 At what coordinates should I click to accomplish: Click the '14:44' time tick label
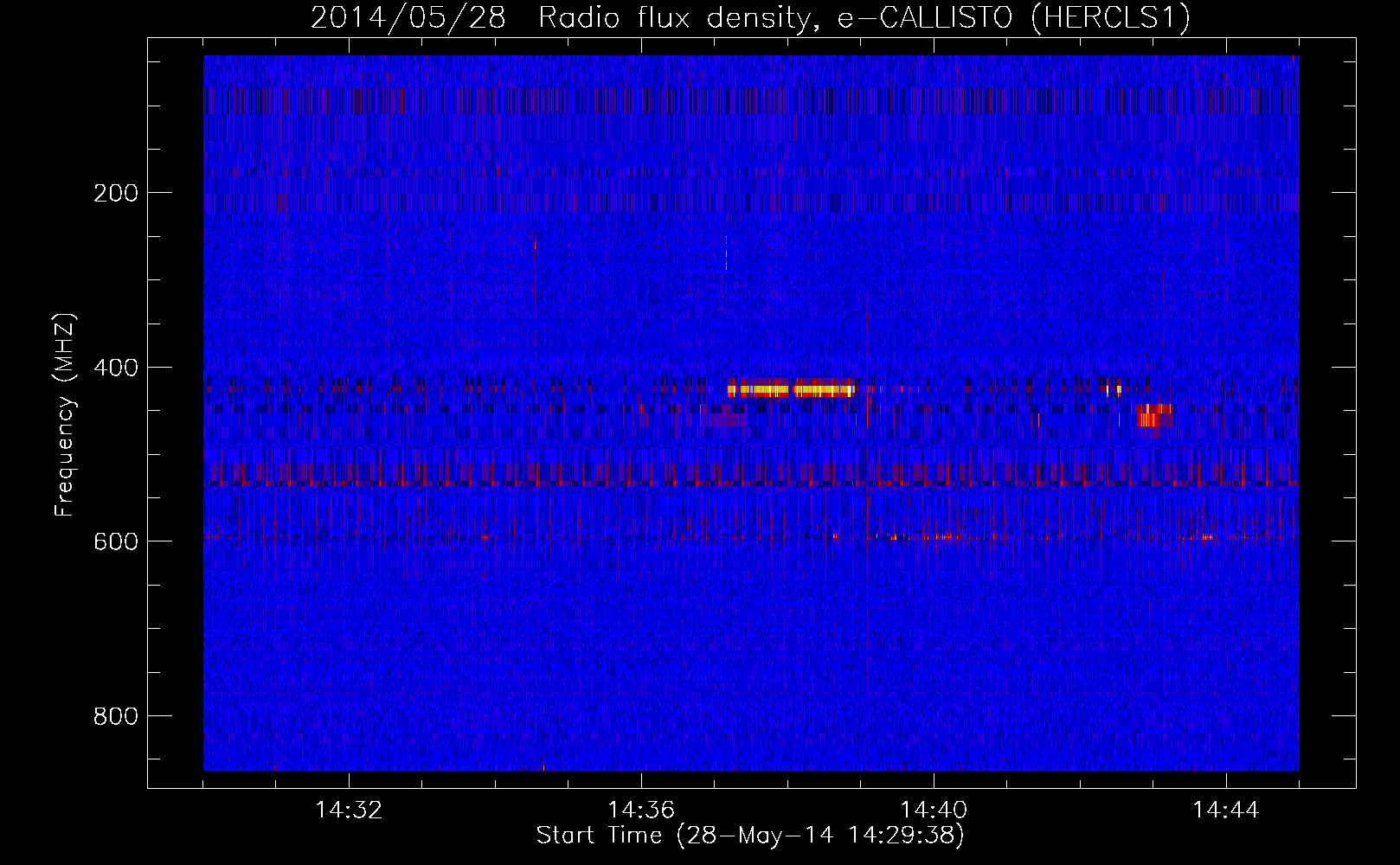(1226, 811)
